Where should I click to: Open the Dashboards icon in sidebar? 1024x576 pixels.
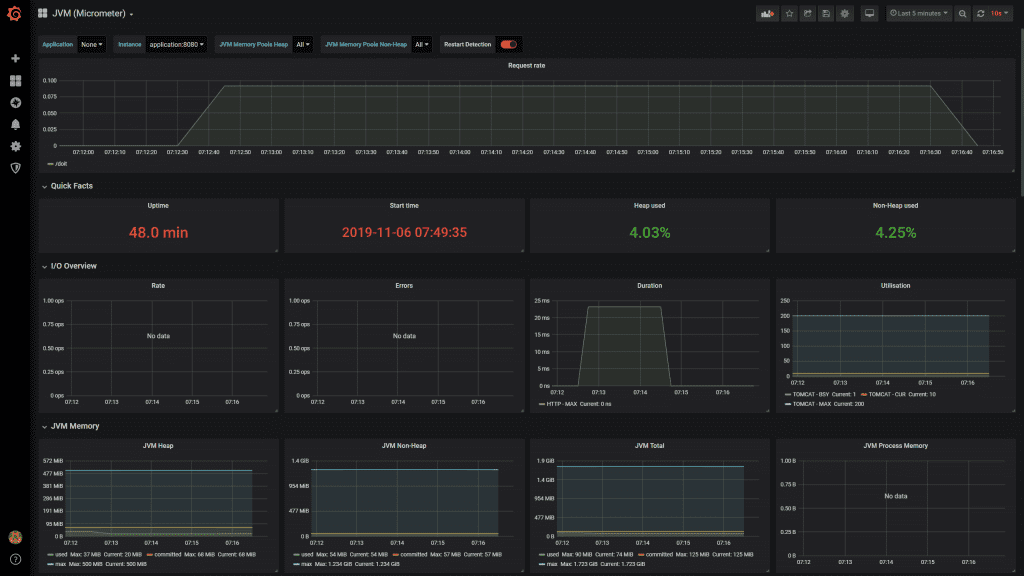tap(15, 81)
